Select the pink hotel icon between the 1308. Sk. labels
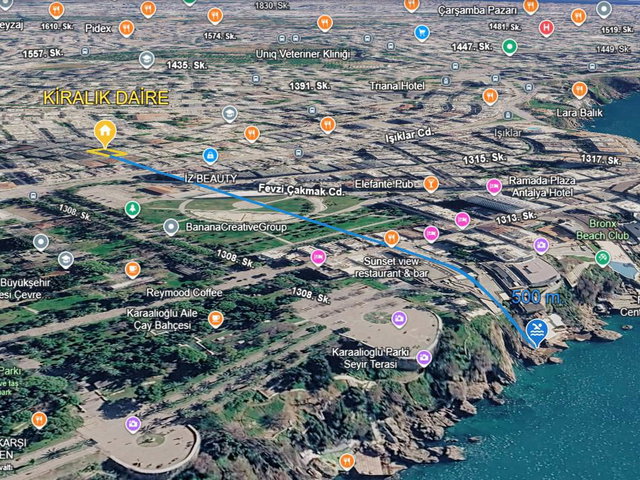 tap(318, 258)
